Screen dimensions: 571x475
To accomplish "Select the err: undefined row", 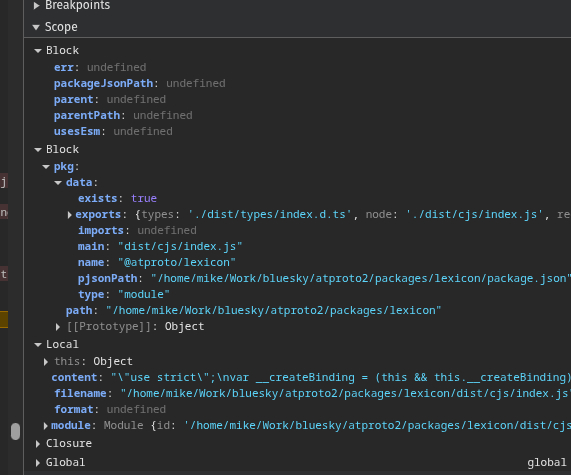I will click(100, 67).
